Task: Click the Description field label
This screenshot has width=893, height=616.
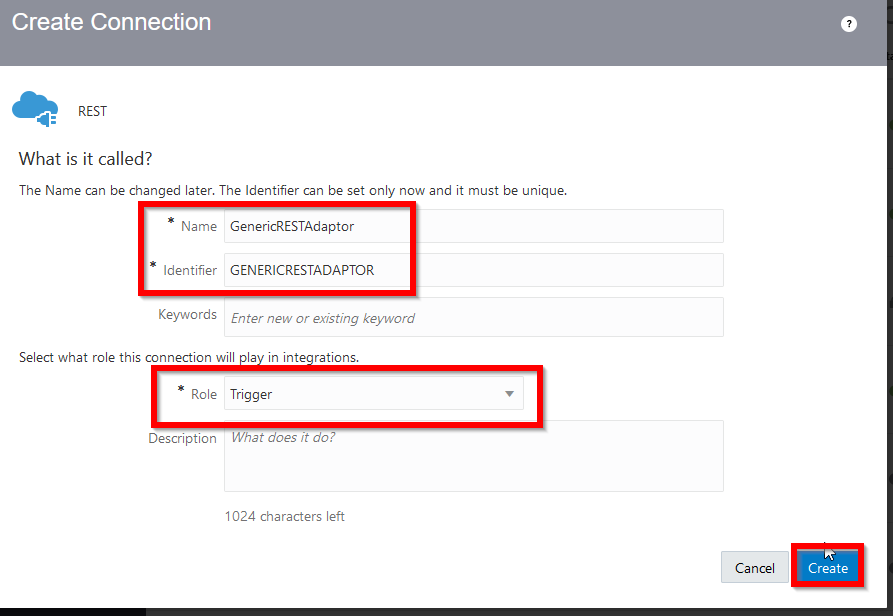Action: click(x=182, y=438)
